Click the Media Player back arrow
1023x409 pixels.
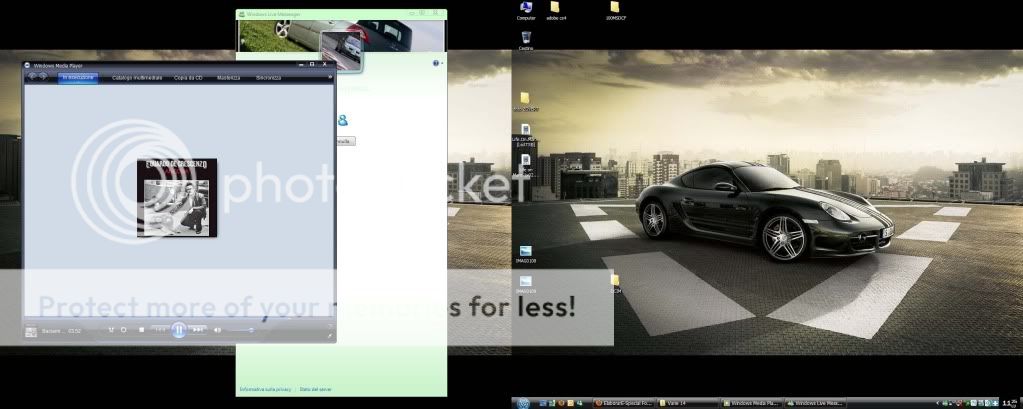tap(32, 77)
